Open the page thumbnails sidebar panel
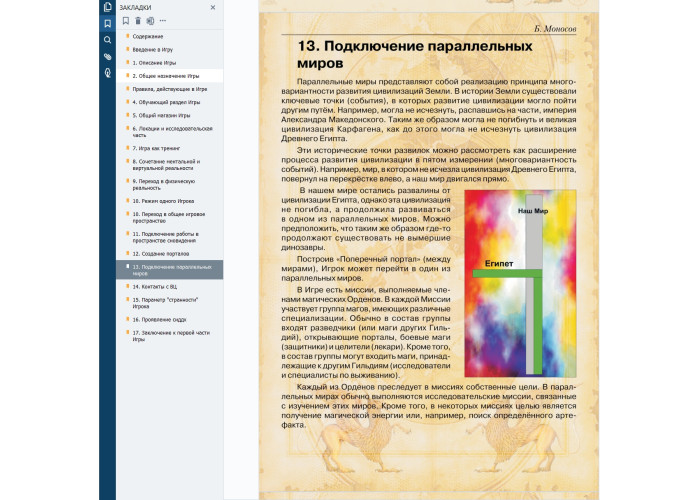This screenshot has width=700, height=500. [107, 7]
